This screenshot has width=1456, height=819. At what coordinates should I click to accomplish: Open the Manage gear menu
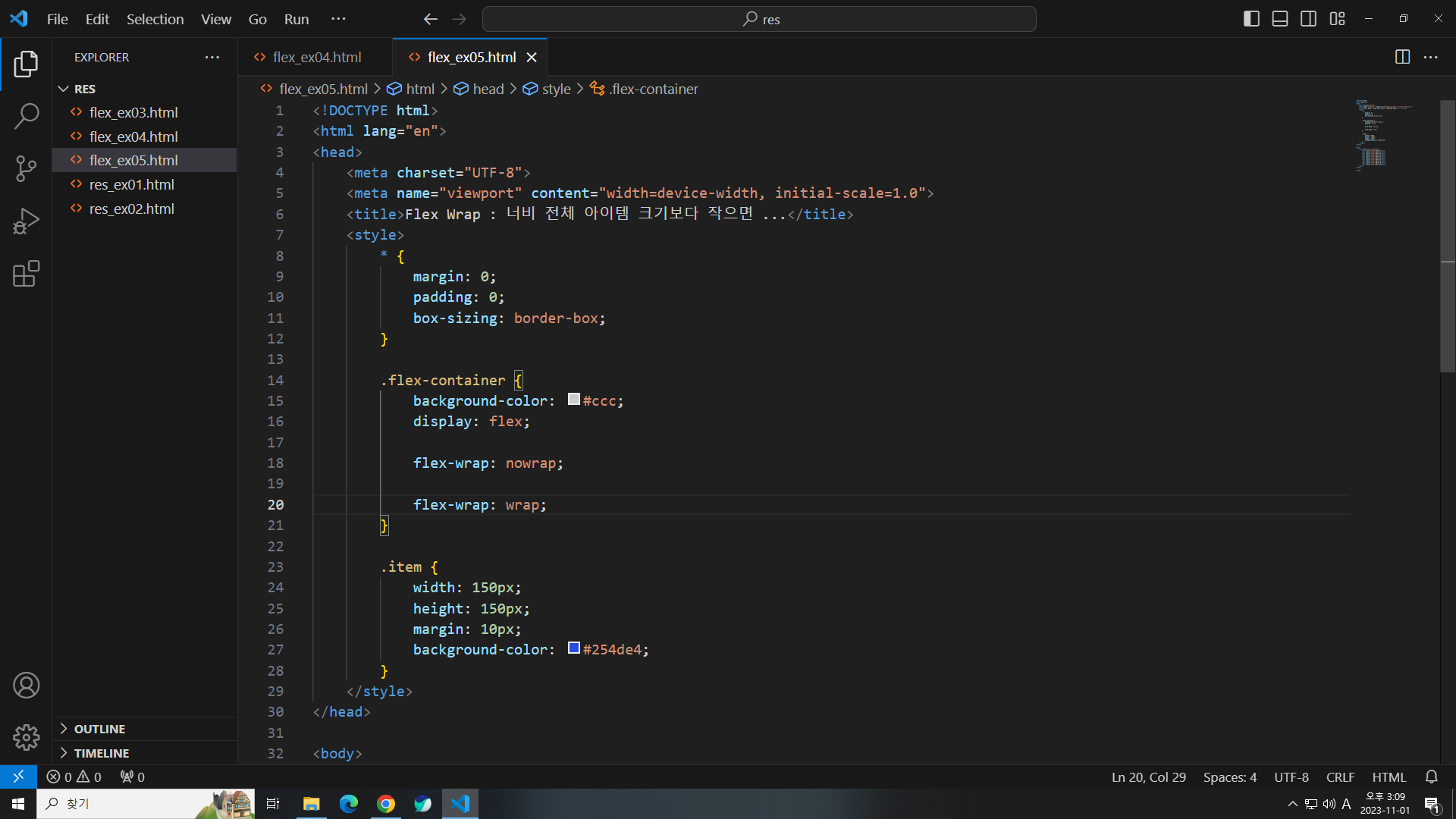[x=26, y=737]
